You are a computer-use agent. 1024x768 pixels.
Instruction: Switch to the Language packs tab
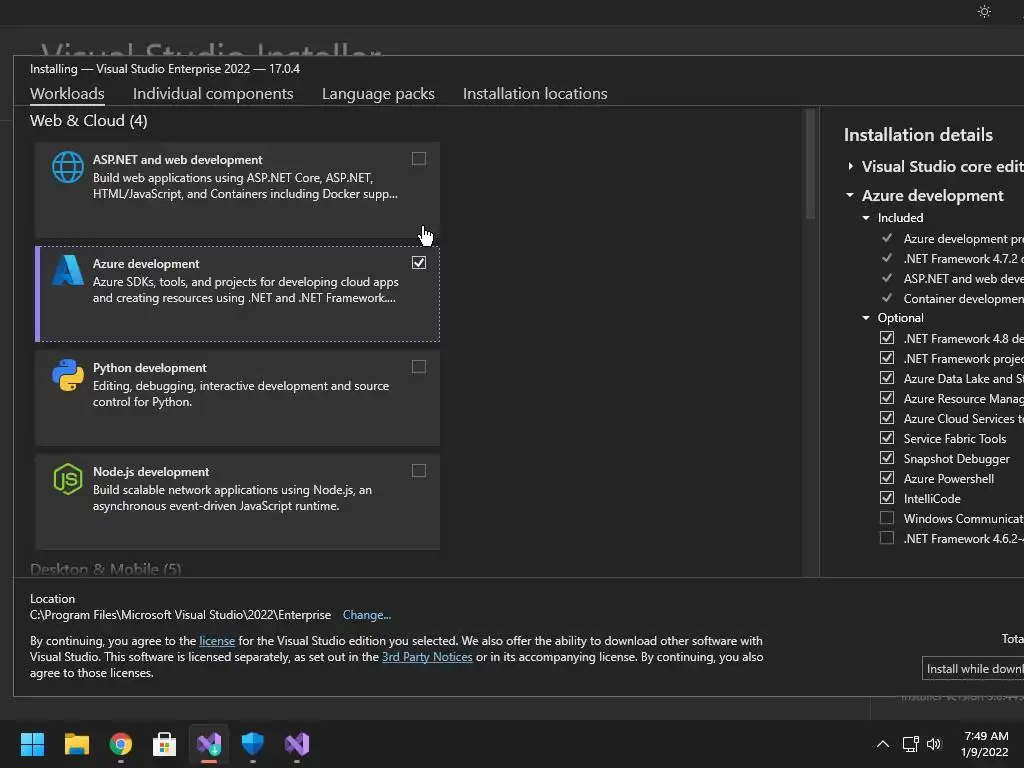click(x=378, y=93)
